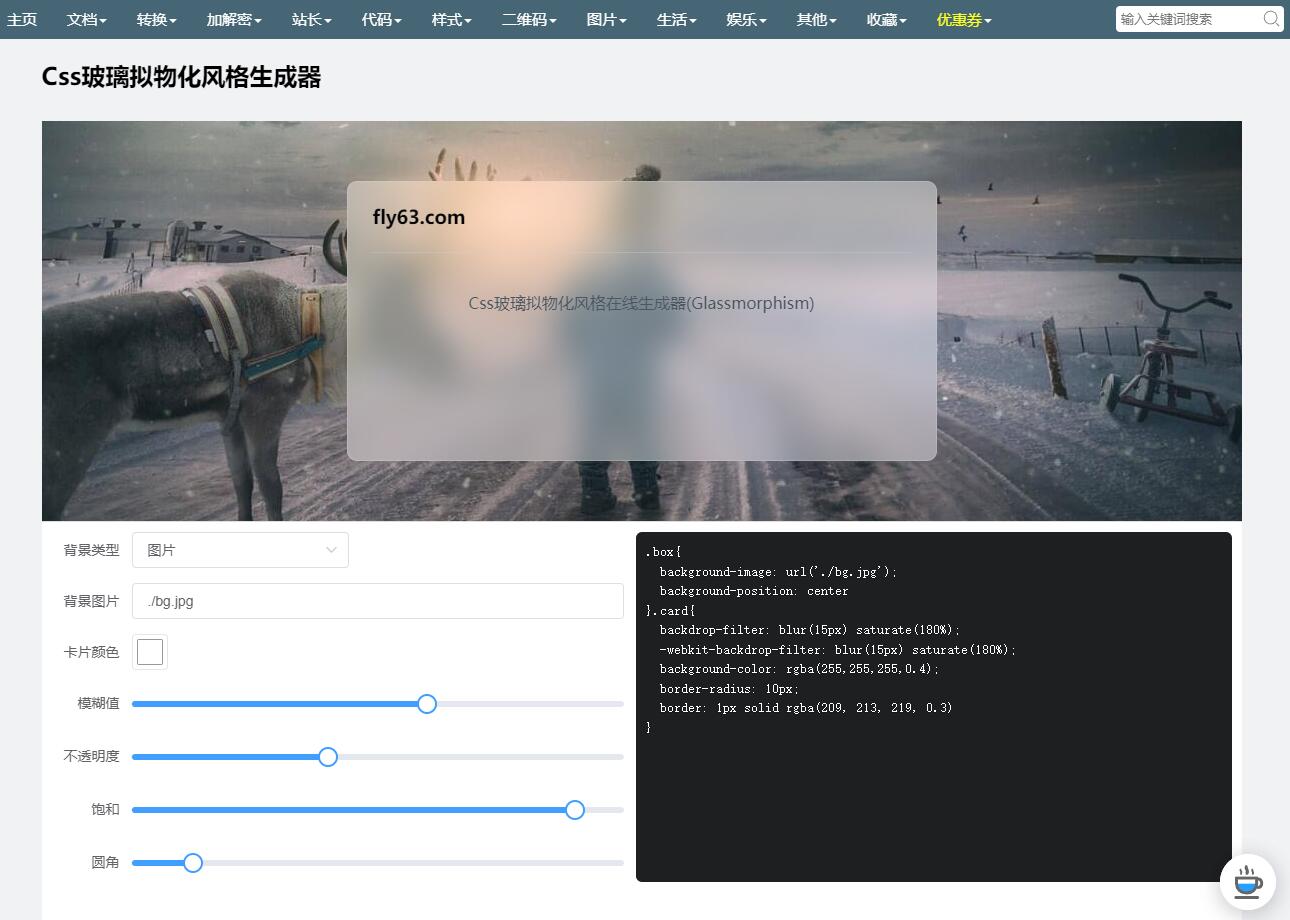The height and width of the screenshot is (920, 1290).
Task: Click the search magnifier icon
Action: coord(1270,18)
